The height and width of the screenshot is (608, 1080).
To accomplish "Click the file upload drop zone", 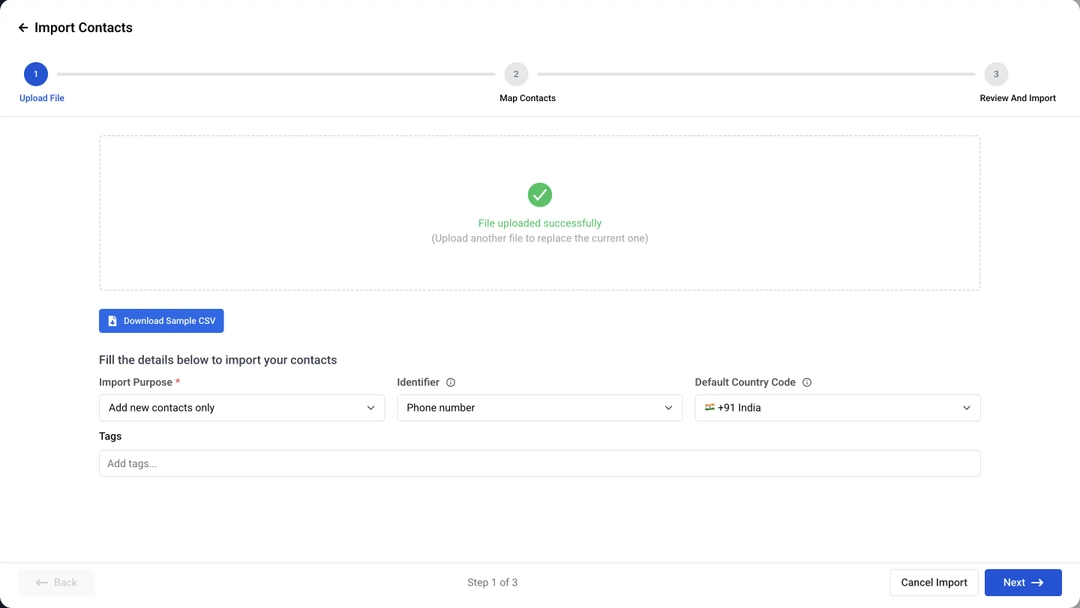I will point(539,213).
